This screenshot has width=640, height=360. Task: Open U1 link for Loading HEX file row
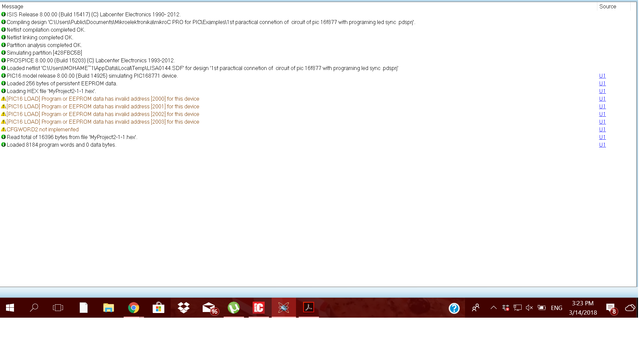coord(602,91)
